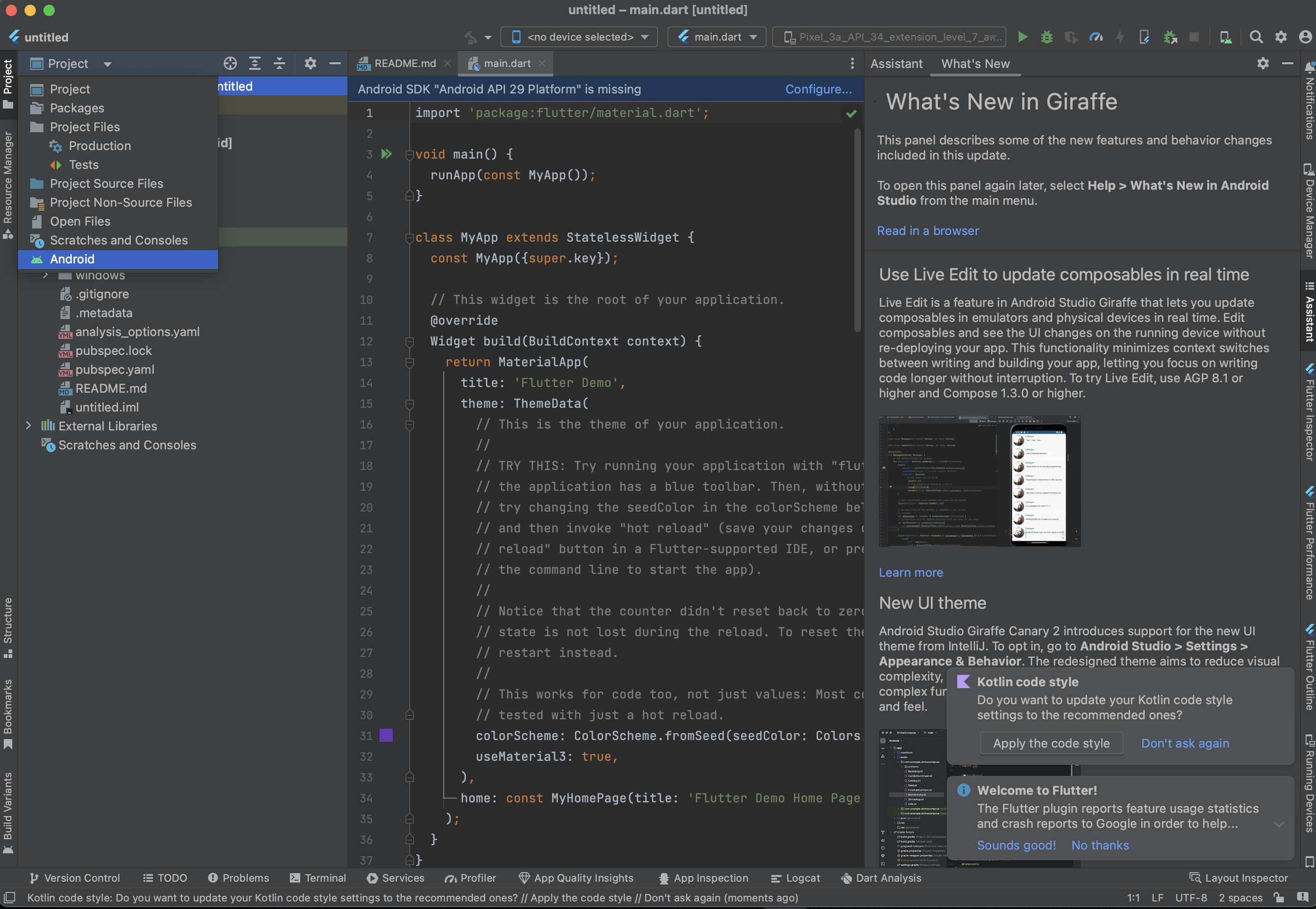Open the no device selected dropdown
The height and width of the screenshot is (909, 1316).
(x=579, y=37)
